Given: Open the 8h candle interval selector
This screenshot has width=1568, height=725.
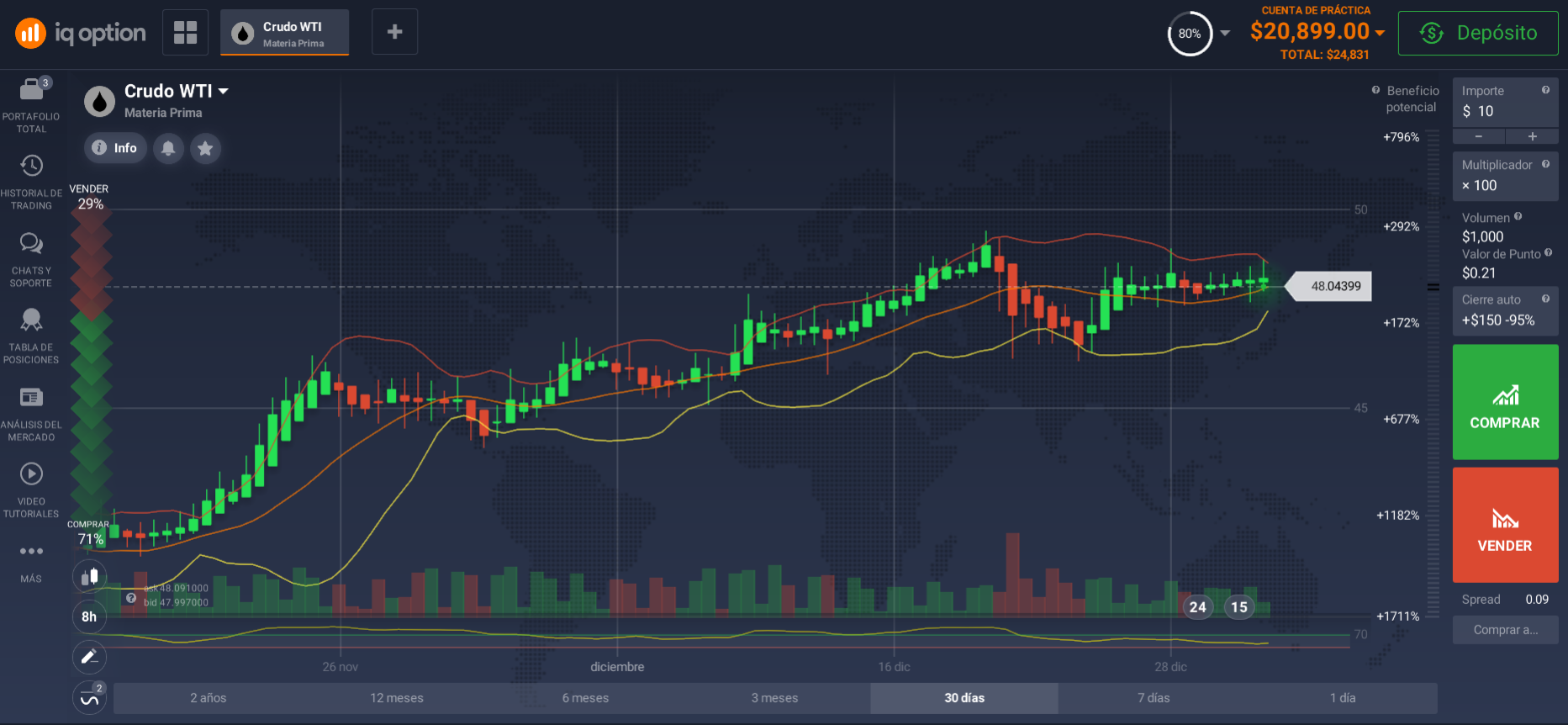Looking at the screenshot, I should tap(89, 617).
